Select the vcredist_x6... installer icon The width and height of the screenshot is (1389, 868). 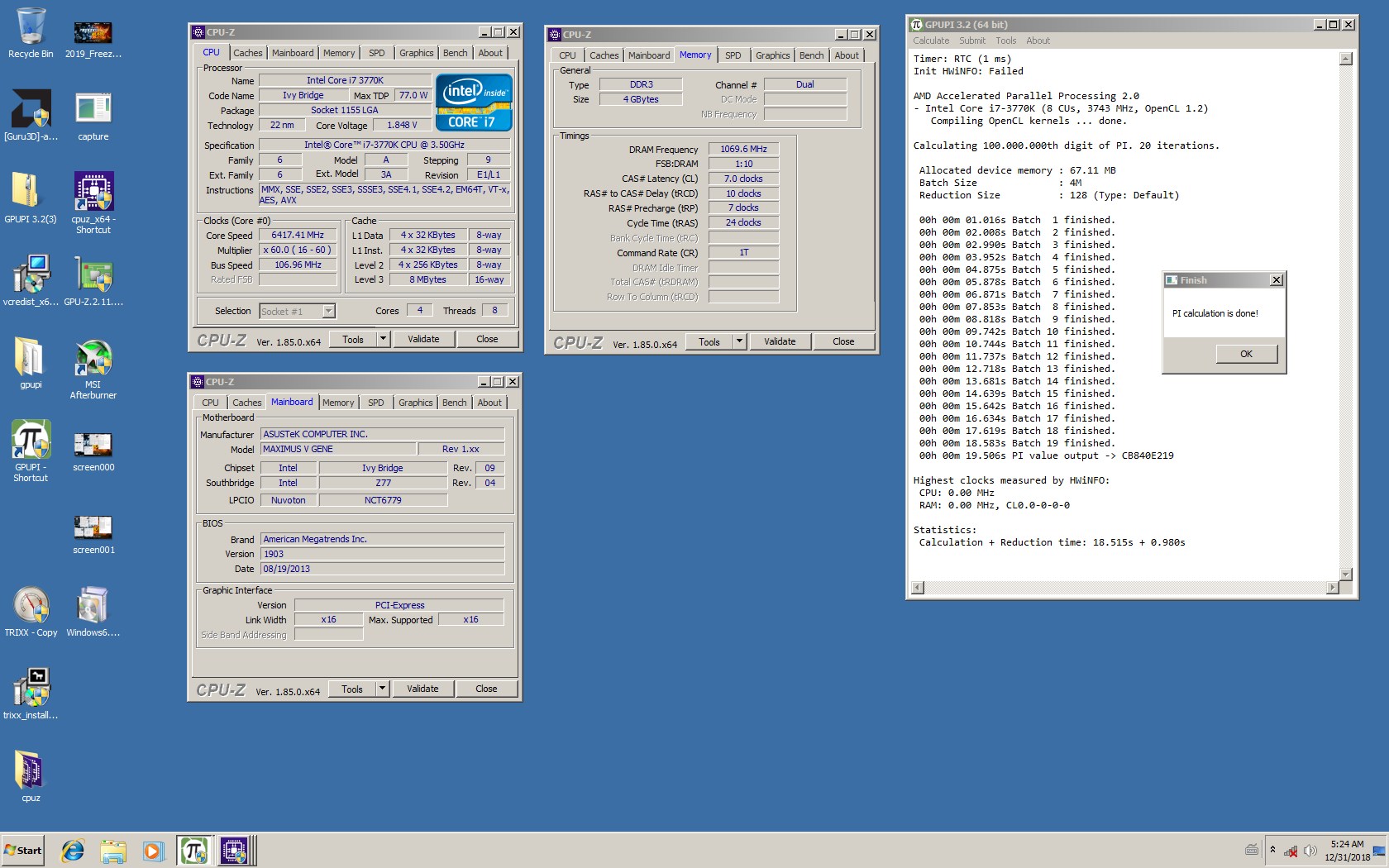pyautogui.click(x=31, y=281)
